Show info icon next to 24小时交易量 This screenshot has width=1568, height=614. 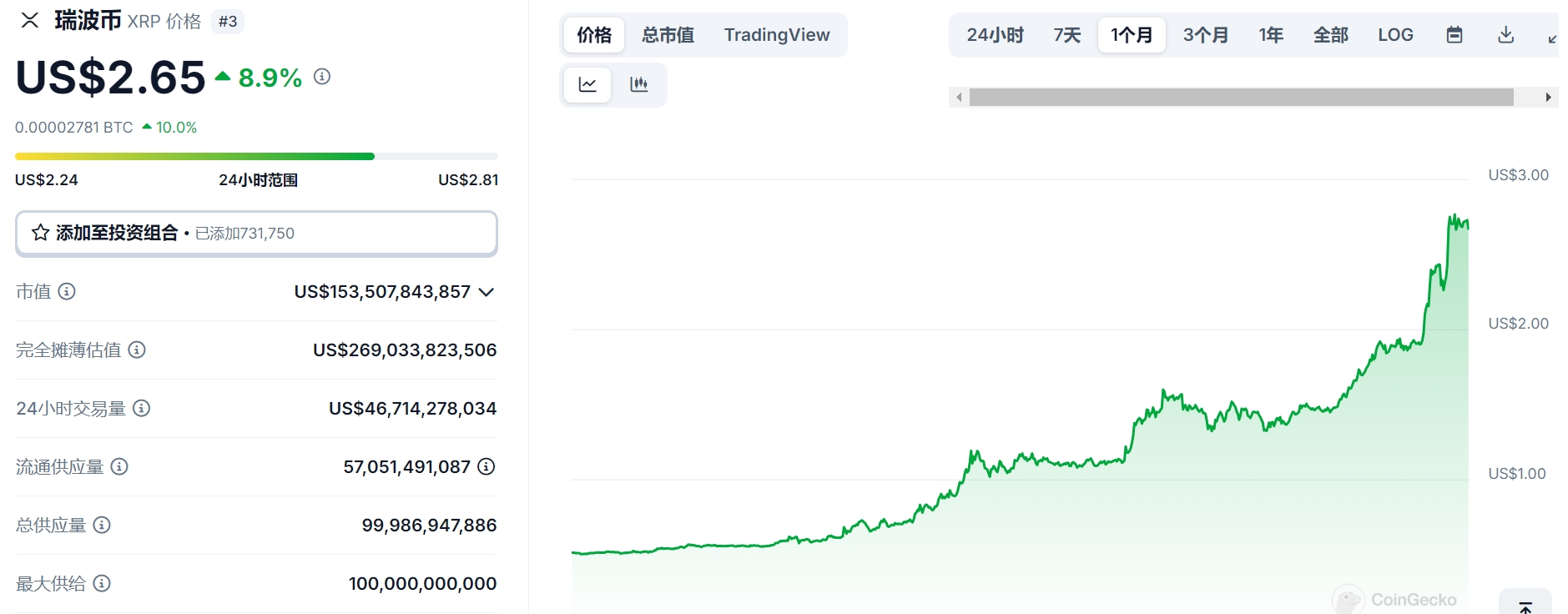(x=142, y=408)
